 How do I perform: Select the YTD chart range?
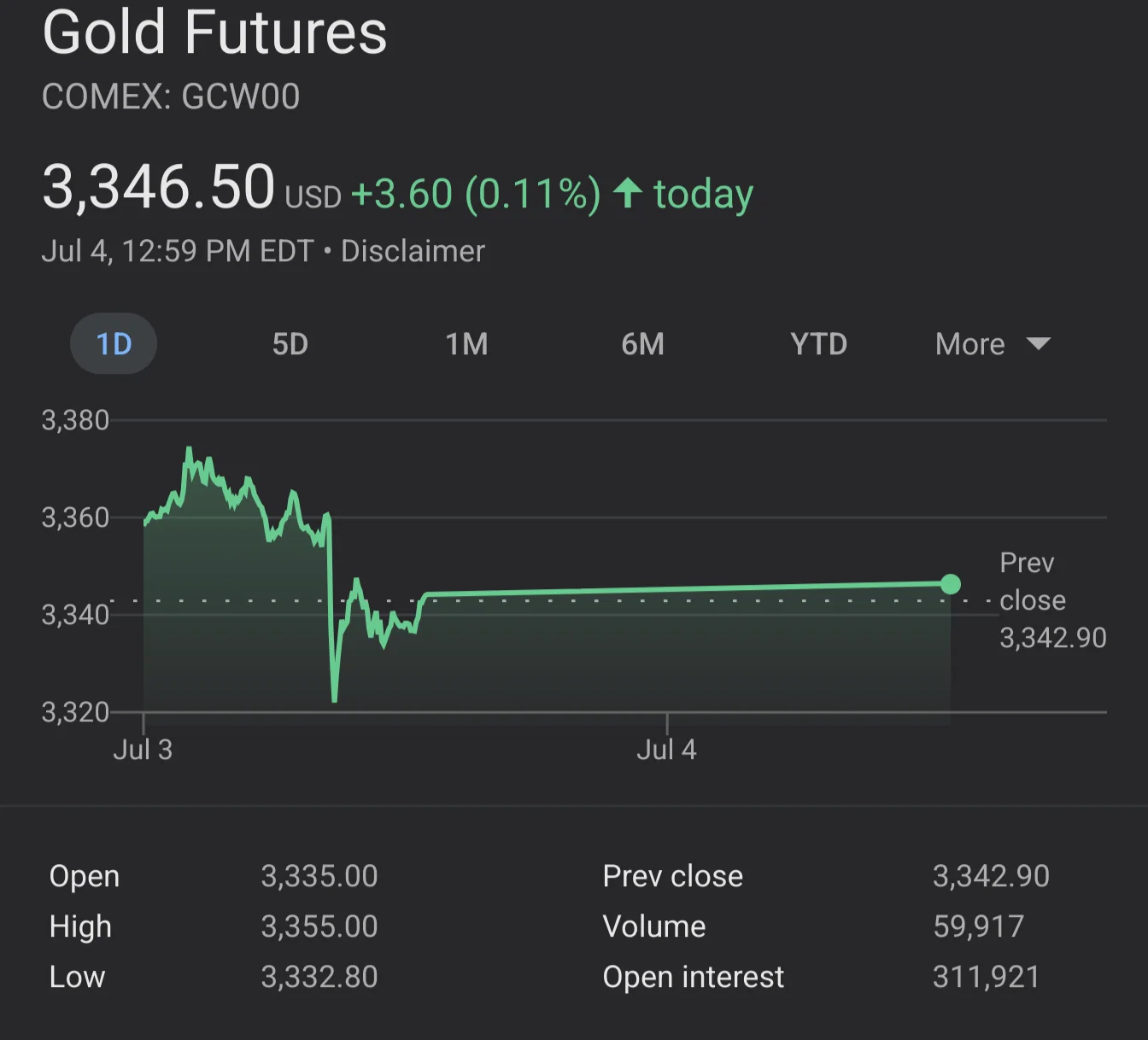tap(818, 344)
